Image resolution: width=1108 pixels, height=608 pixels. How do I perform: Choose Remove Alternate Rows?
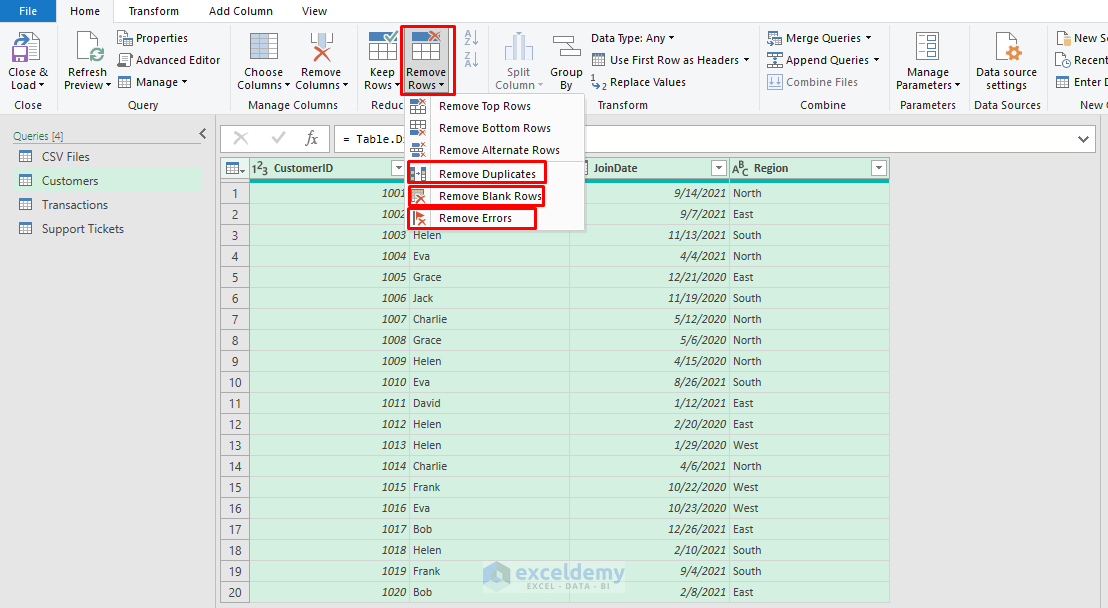click(495, 150)
